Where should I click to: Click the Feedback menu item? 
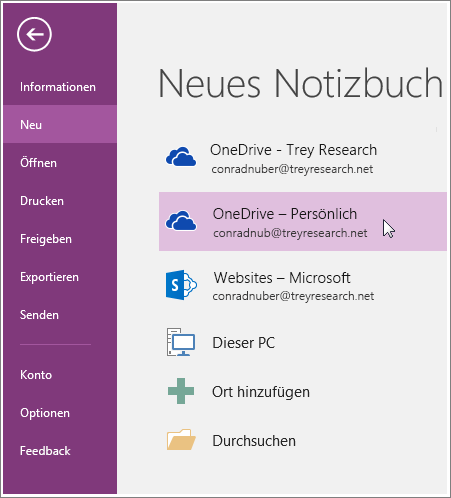[x=60, y=451]
